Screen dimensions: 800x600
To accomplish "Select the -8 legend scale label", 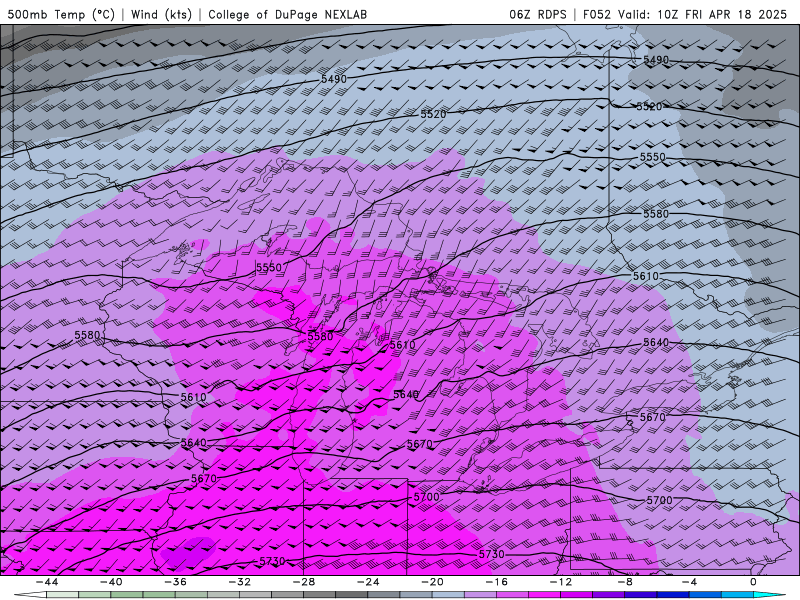I will (x=625, y=582).
